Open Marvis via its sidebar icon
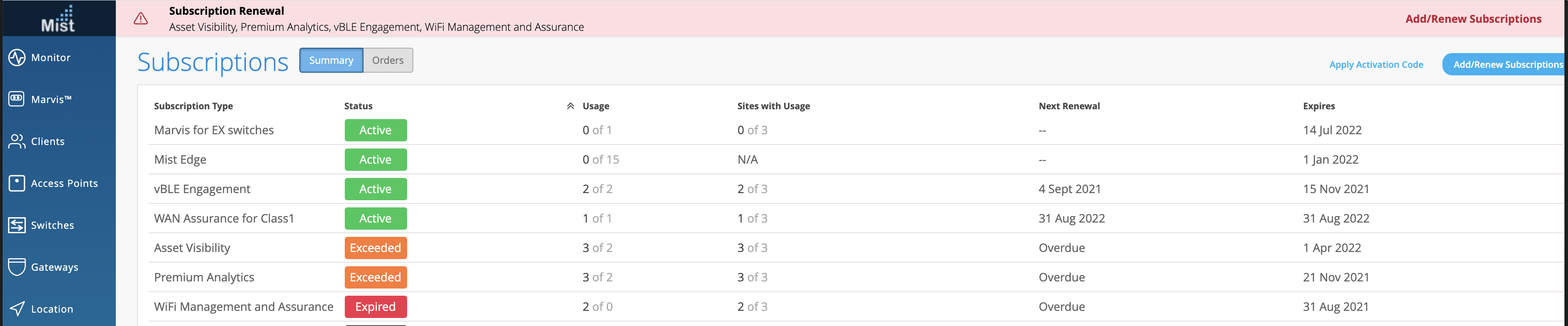Viewport: 1568px width, 326px height. point(16,99)
